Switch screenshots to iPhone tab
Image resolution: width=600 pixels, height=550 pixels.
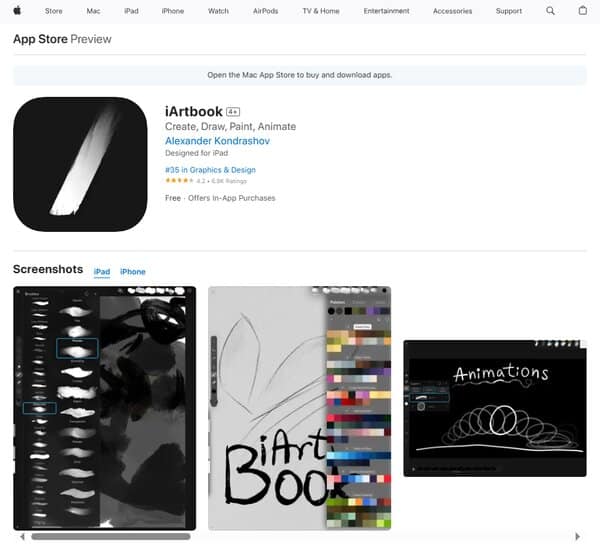[133, 272]
